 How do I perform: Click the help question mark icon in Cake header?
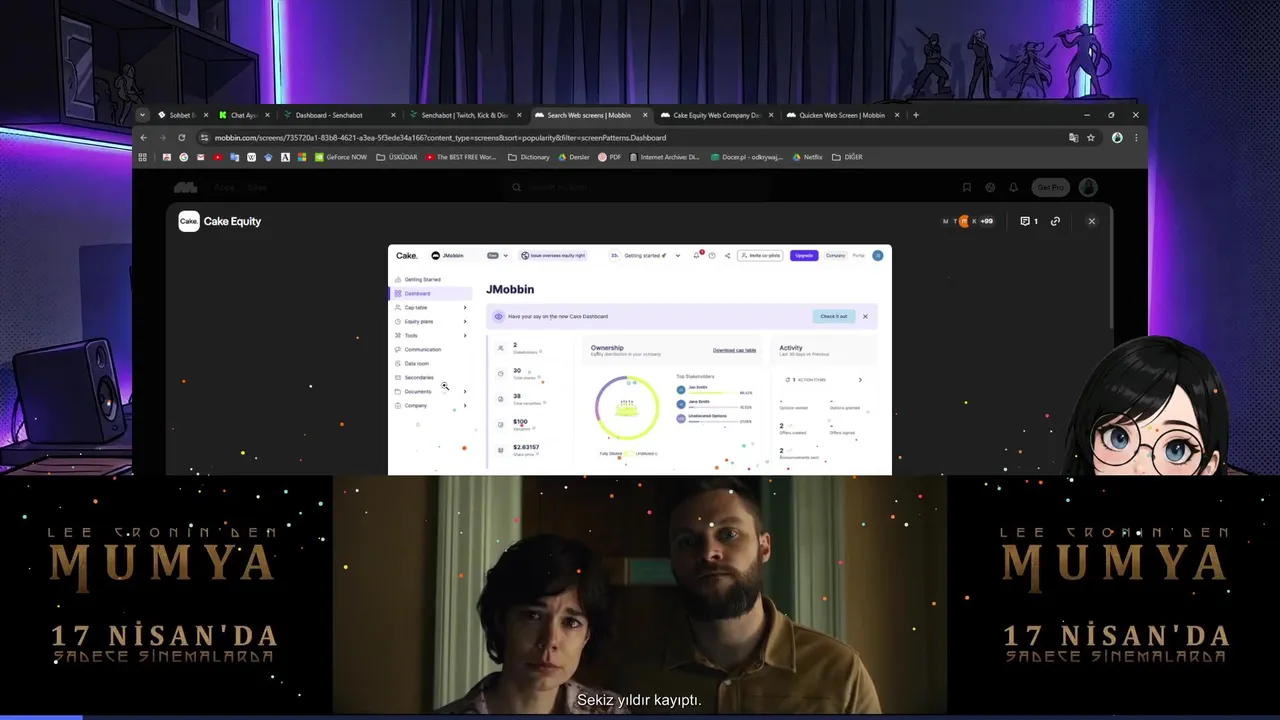[712, 255]
